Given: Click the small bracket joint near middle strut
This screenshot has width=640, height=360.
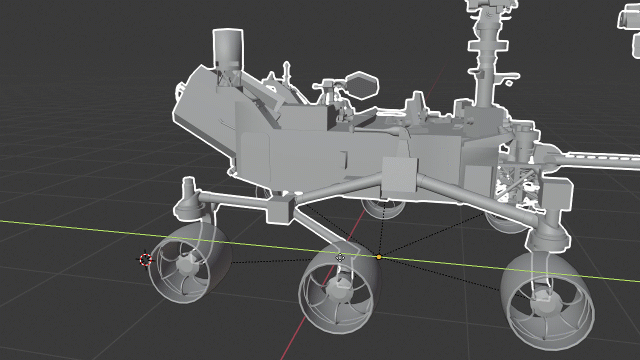Looking at the screenshot, I should pos(279,210).
